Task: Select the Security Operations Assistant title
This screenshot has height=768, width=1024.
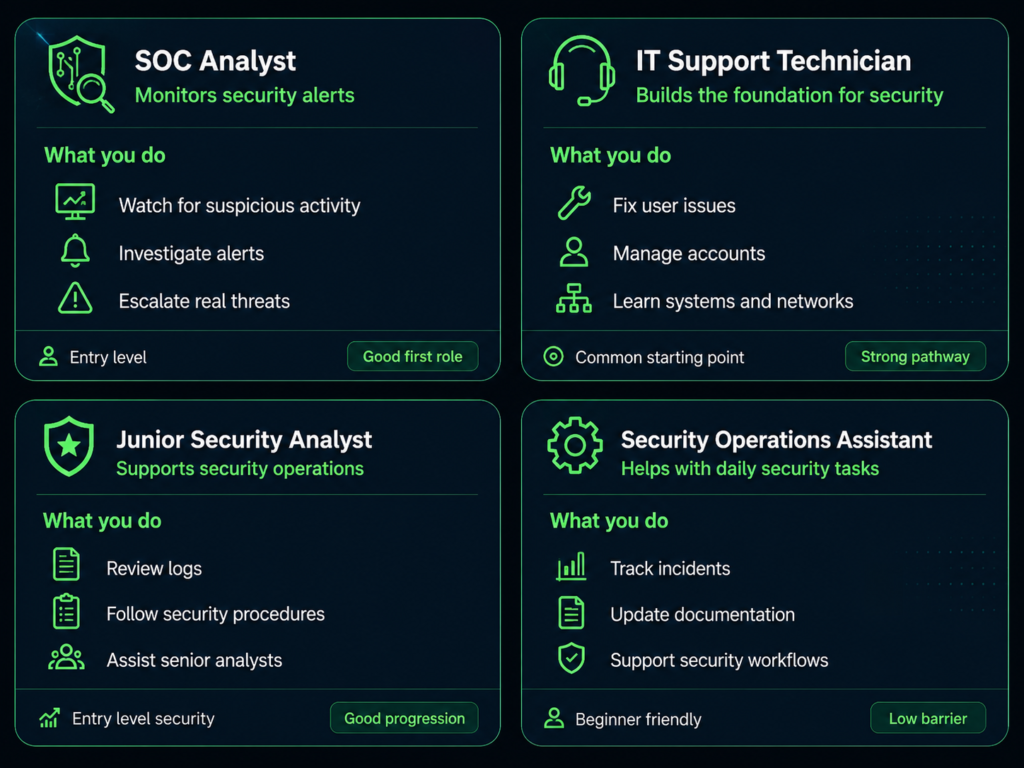Action: [776, 440]
